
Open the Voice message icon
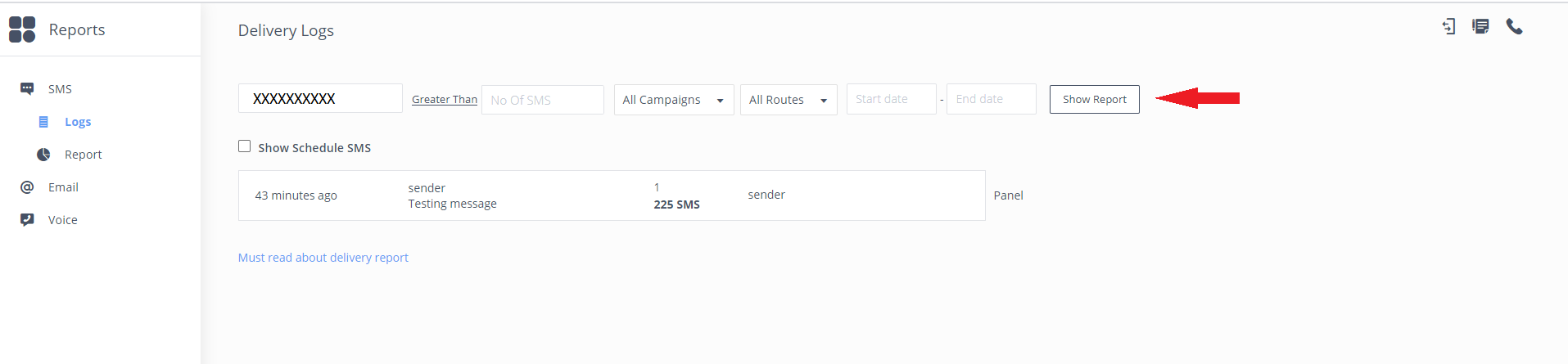(27, 220)
